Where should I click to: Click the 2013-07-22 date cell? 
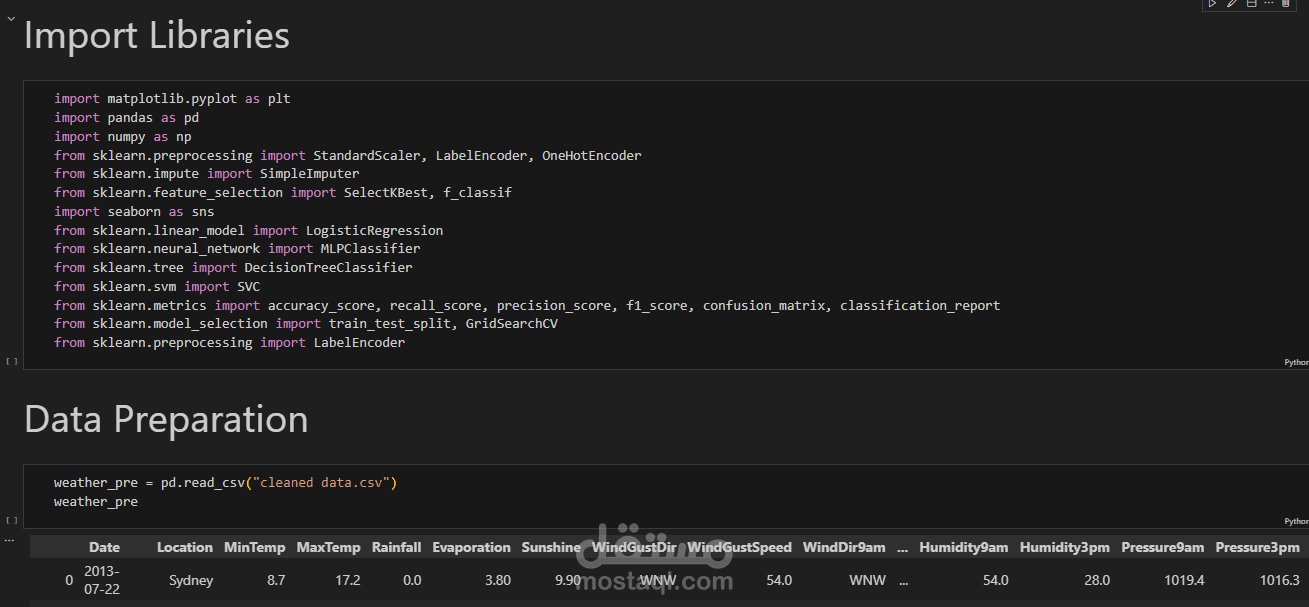click(x=104, y=579)
